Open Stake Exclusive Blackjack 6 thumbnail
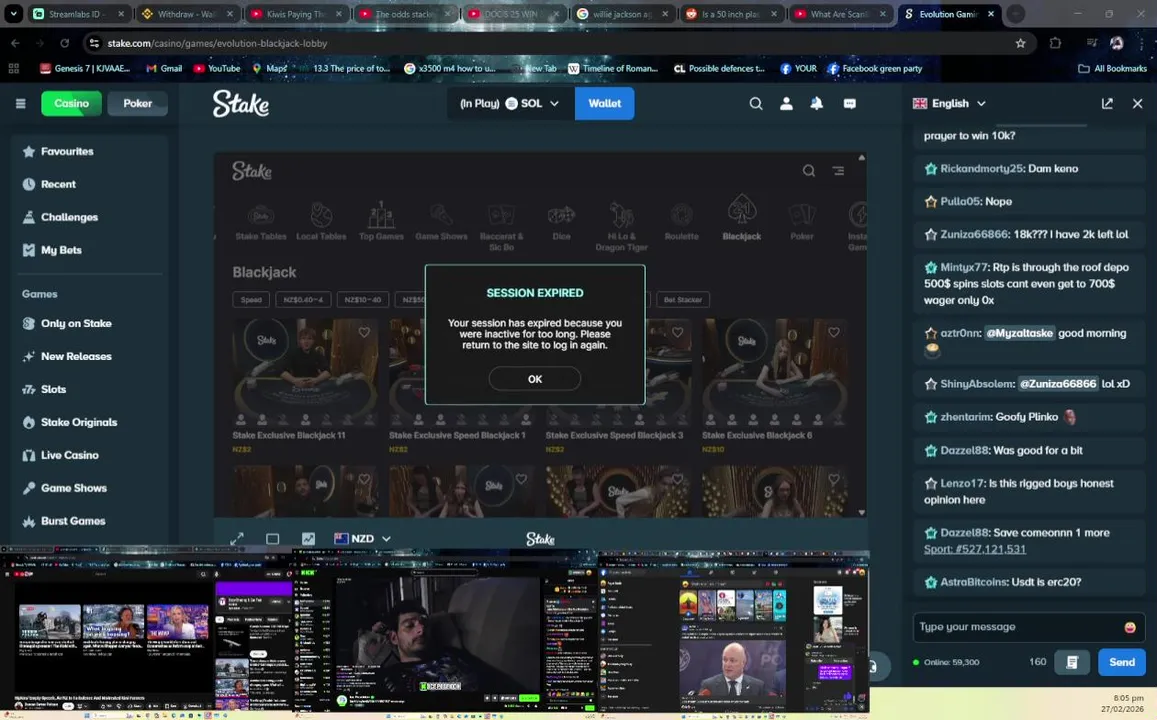This screenshot has width=1157, height=720. [x=774, y=373]
